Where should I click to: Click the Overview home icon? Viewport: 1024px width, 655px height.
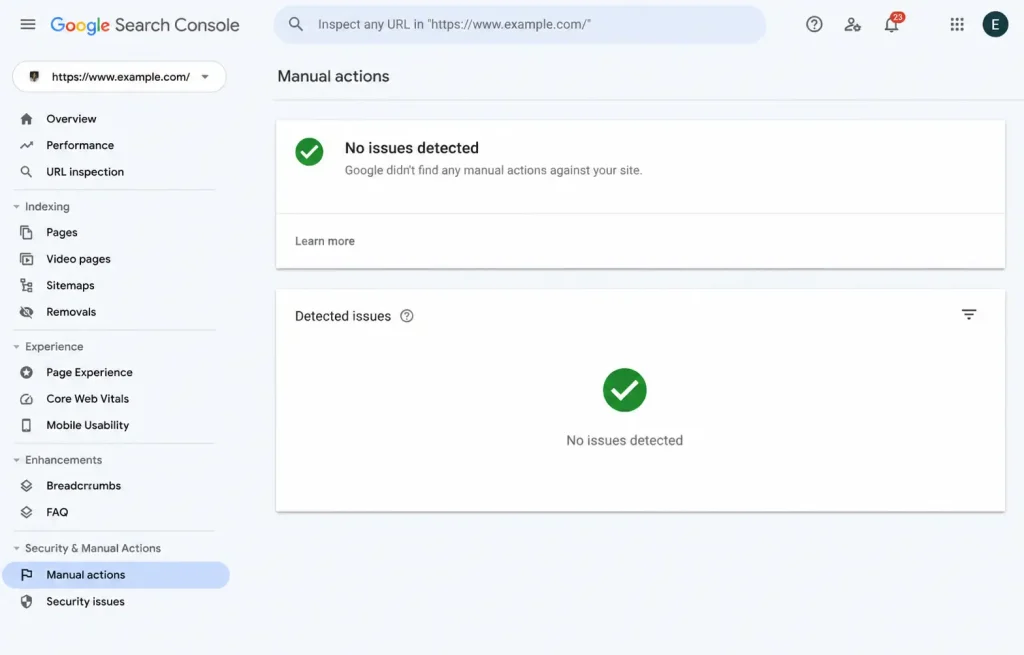[26, 119]
